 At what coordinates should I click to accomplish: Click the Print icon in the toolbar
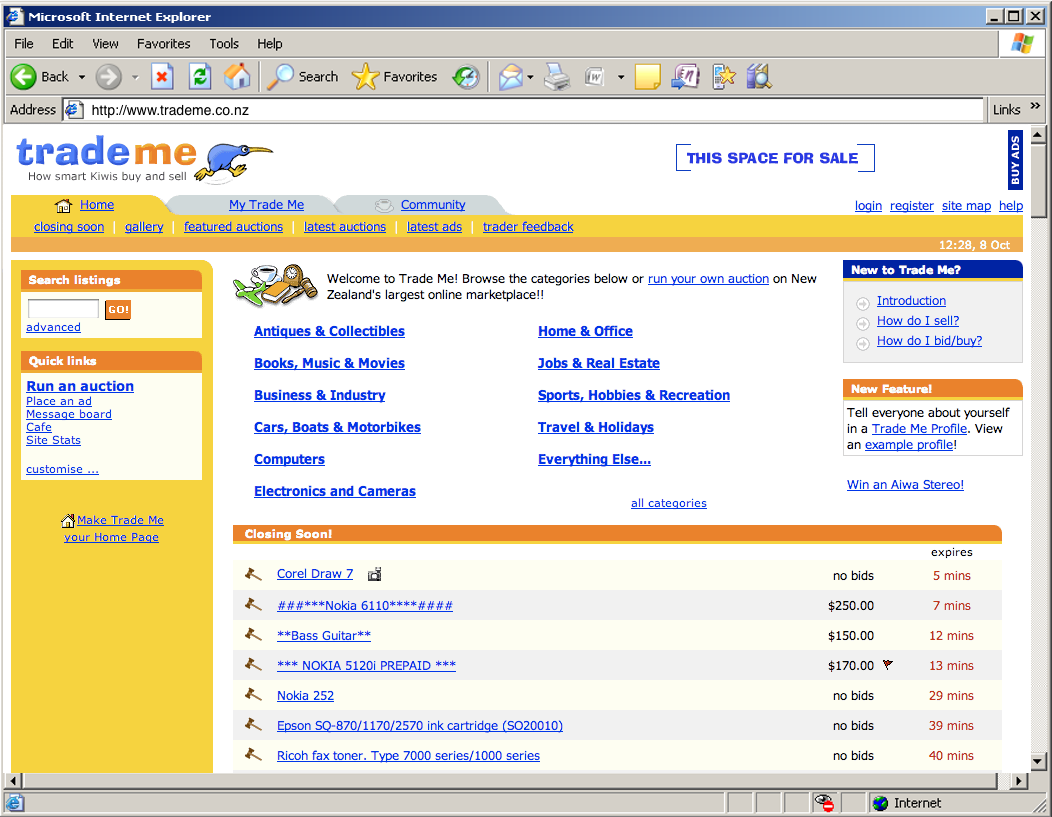[557, 76]
